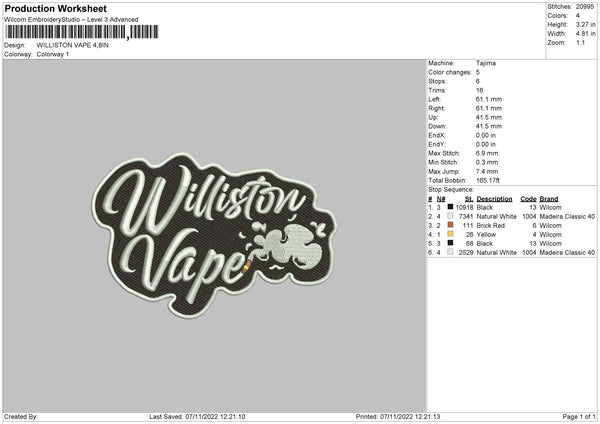Click the barcode image under the header
600x424 pixels.
(82, 32)
